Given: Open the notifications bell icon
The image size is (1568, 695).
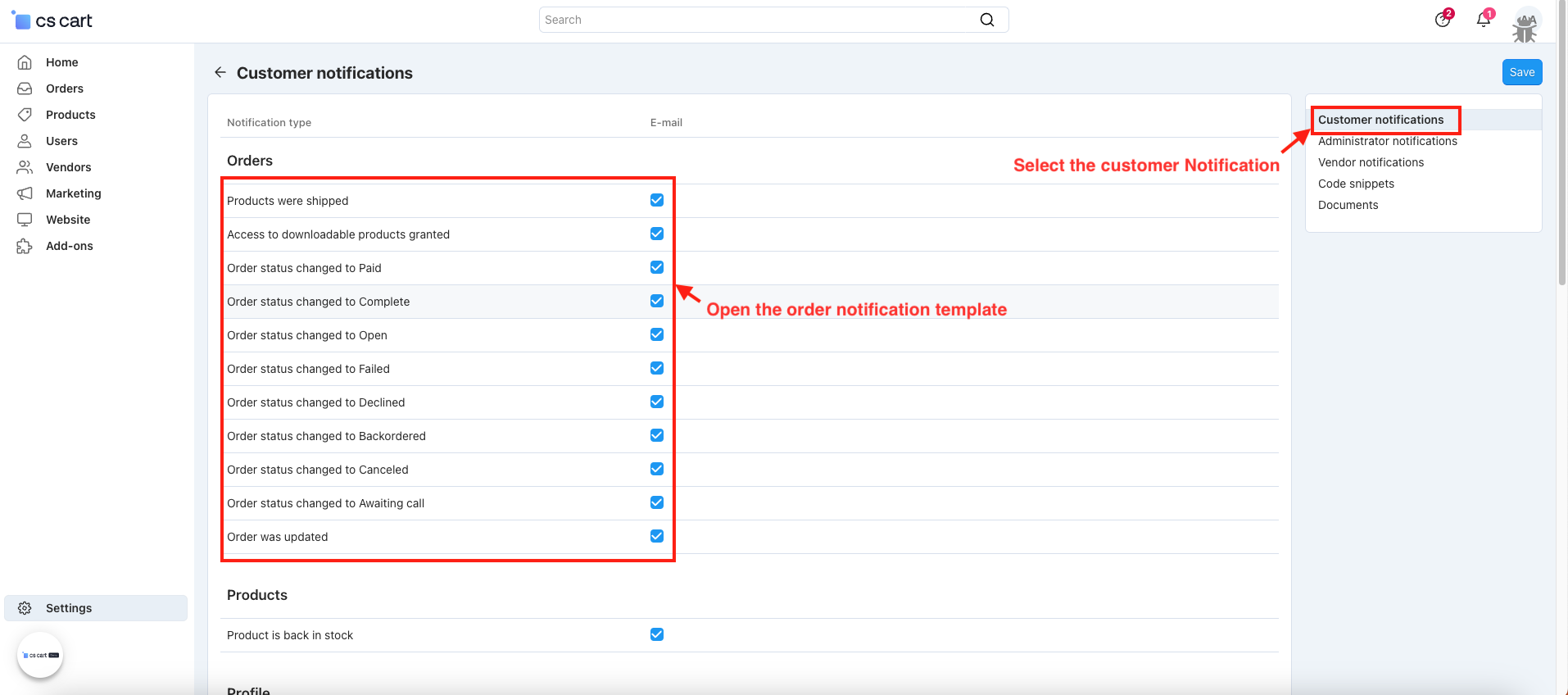Looking at the screenshot, I should click(1484, 20).
